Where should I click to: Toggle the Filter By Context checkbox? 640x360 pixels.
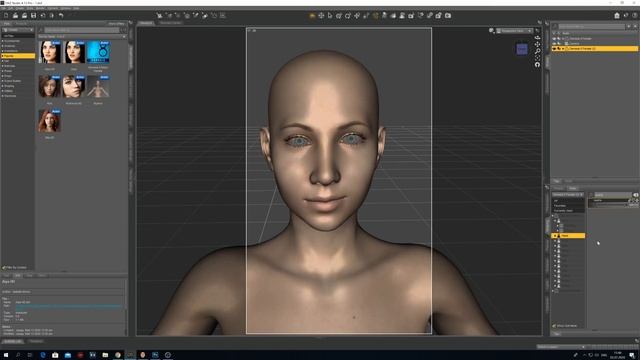pos(4,268)
